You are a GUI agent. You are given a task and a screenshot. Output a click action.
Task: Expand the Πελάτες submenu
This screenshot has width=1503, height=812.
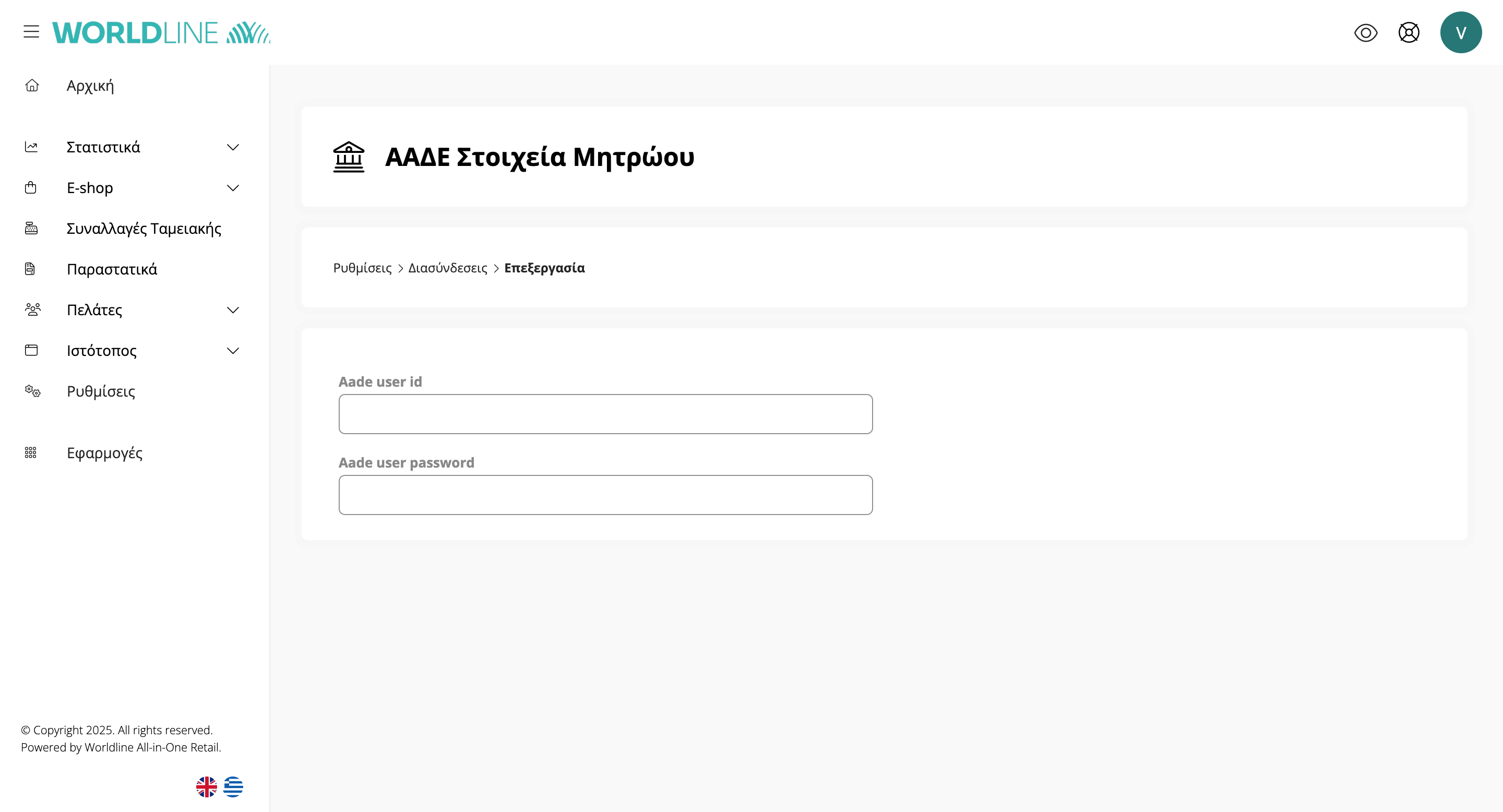[233, 310]
